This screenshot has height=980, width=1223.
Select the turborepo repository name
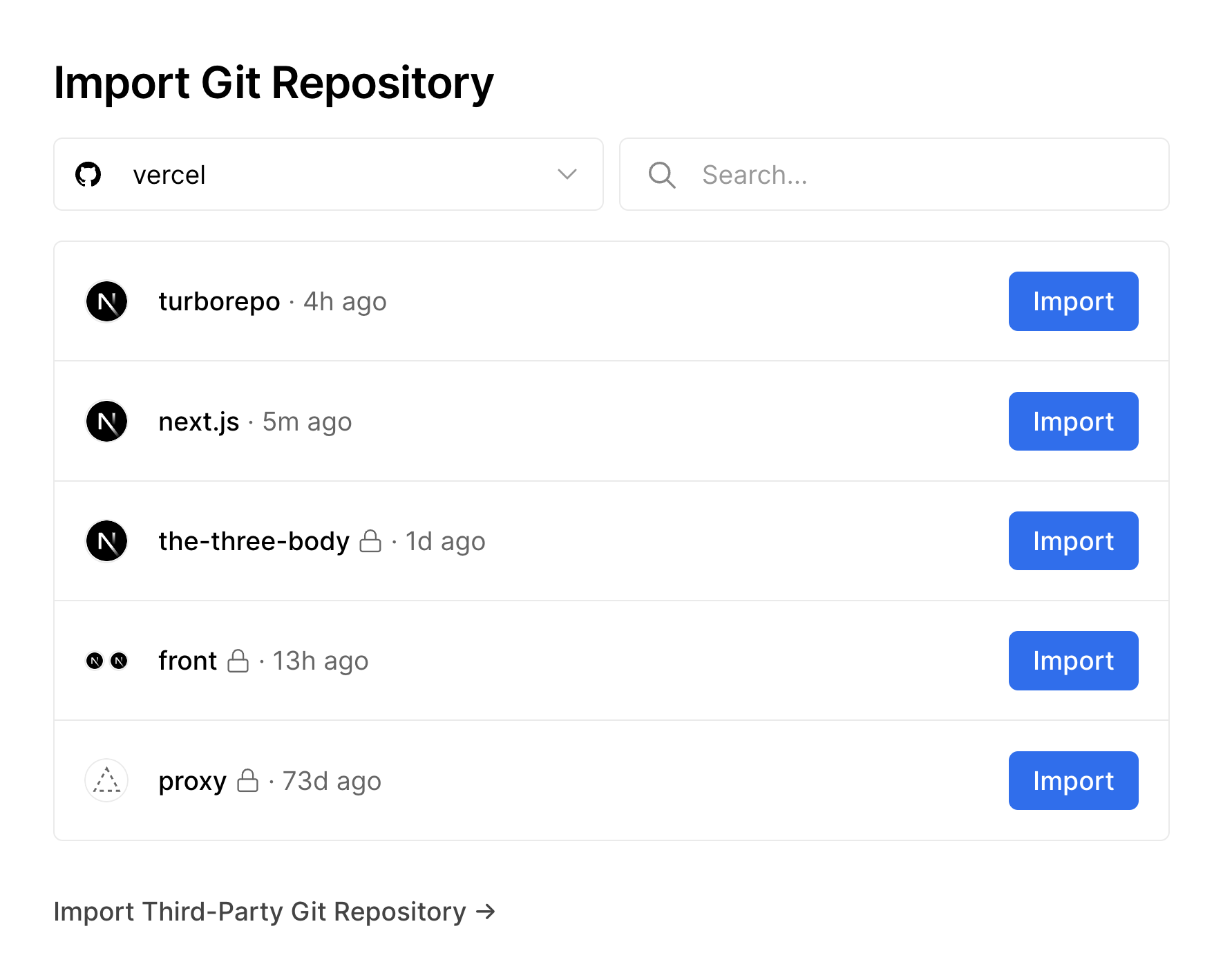[x=219, y=302]
